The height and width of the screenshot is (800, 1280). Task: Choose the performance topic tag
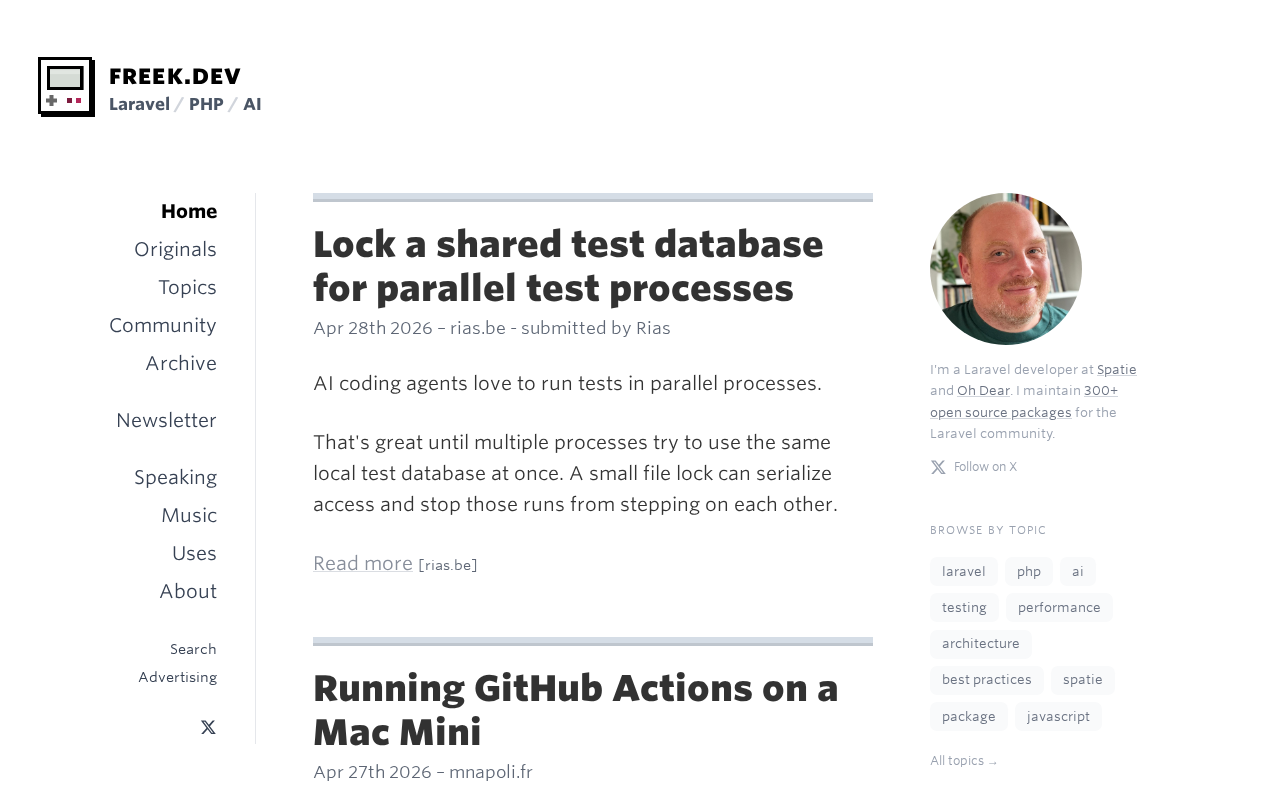point(1059,607)
